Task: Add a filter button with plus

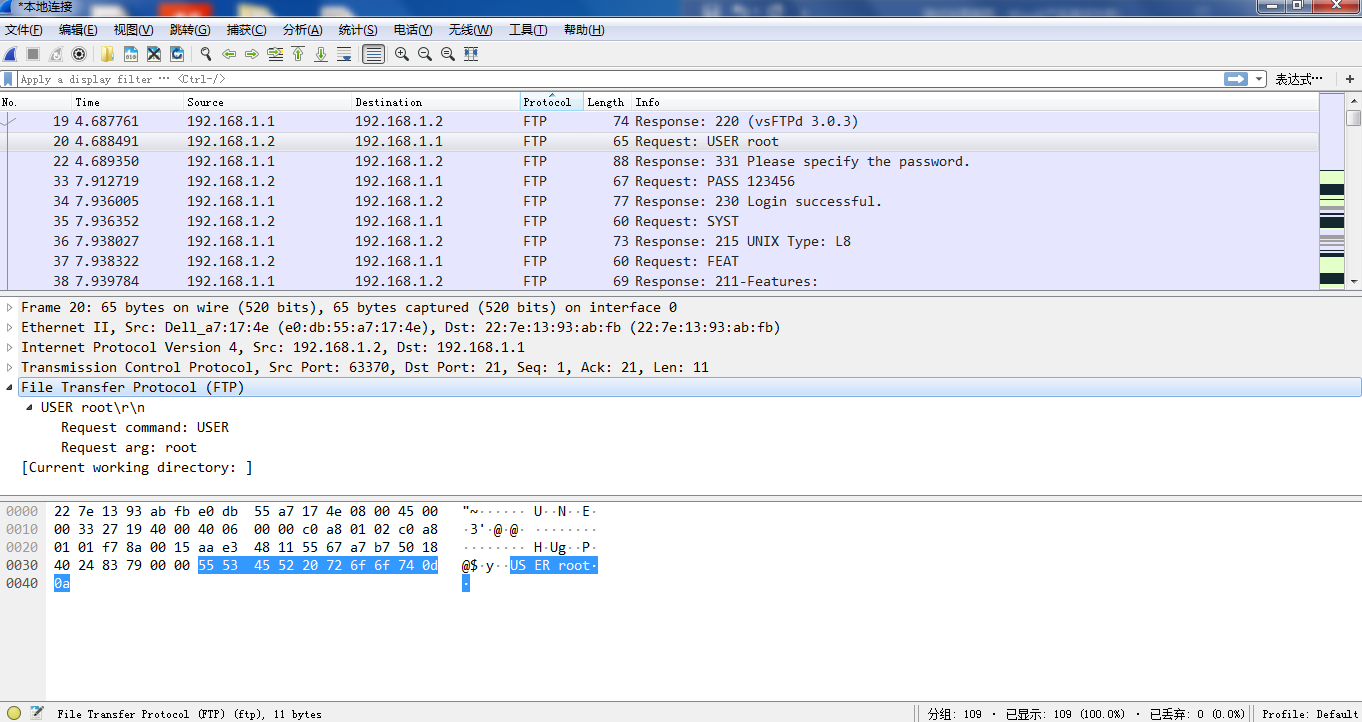Action: click(1349, 79)
